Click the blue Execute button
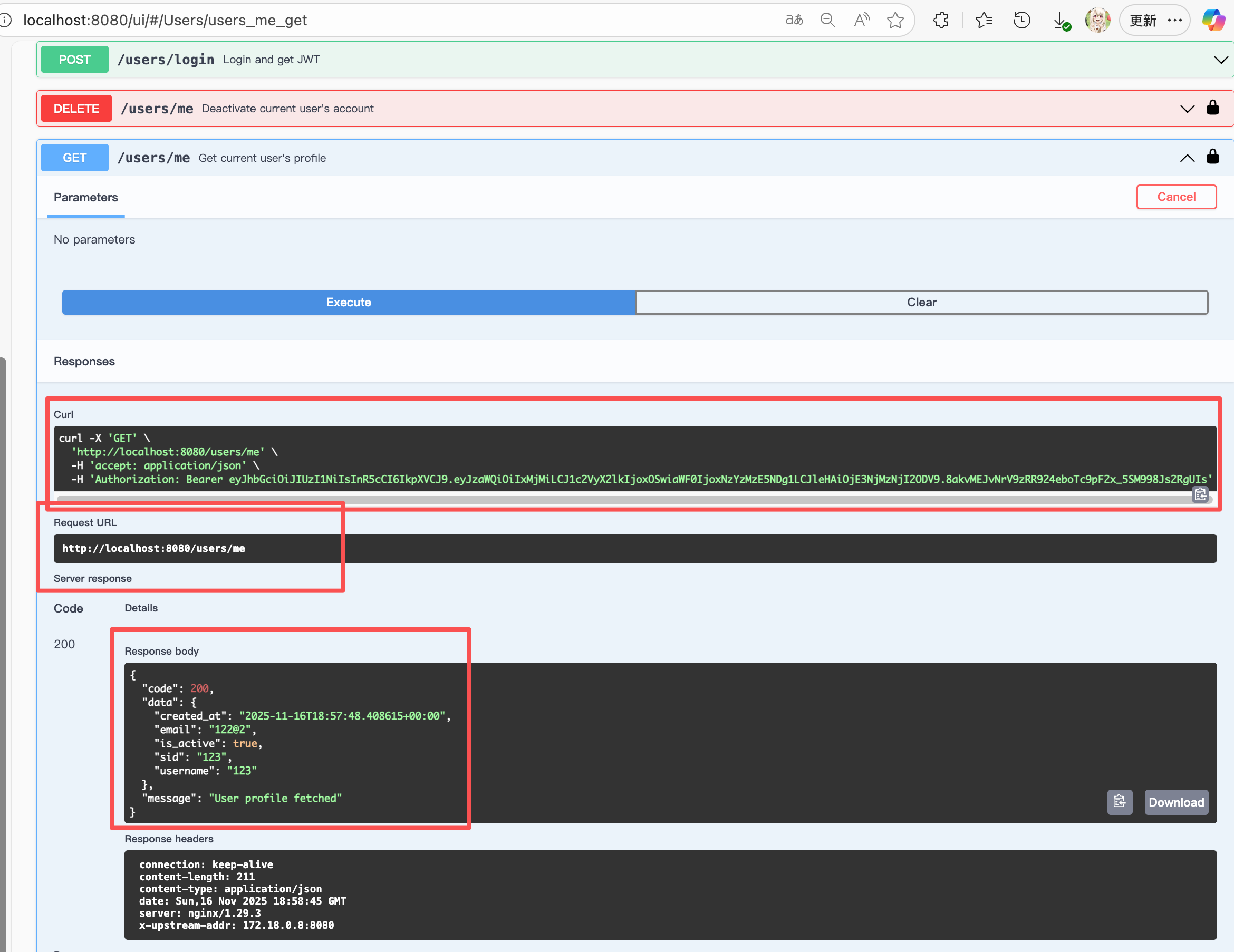Image resolution: width=1234 pixels, height=952 pixels. pyautogui.click(x=349, y=302)
